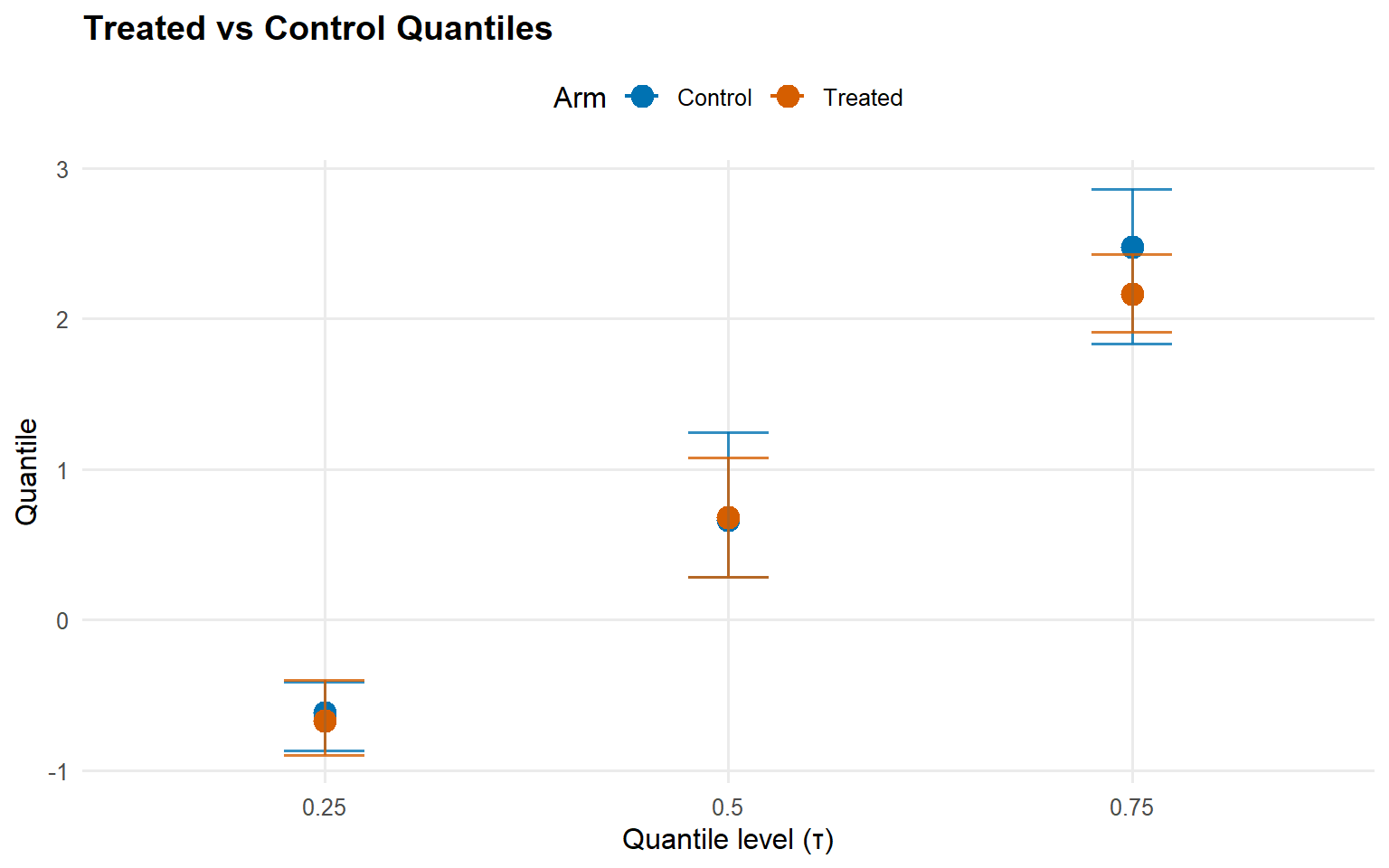Click the "Arm" legend title
The width and height of the screenshot is (1389, 868).
pos(580,98)
